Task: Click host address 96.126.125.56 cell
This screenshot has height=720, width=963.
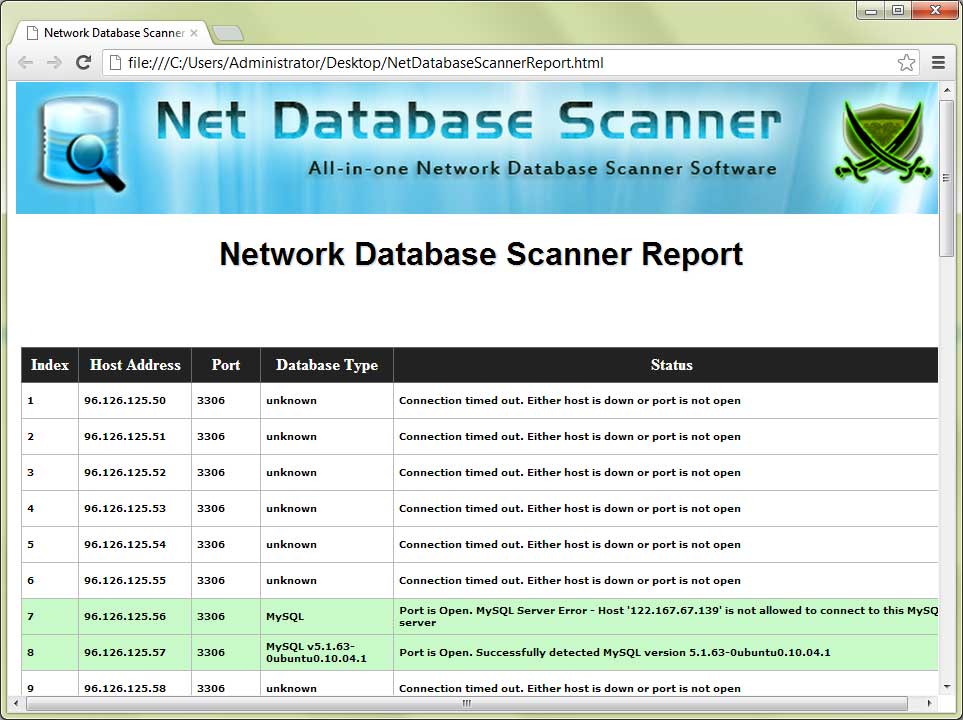Action: pos(125,617)
